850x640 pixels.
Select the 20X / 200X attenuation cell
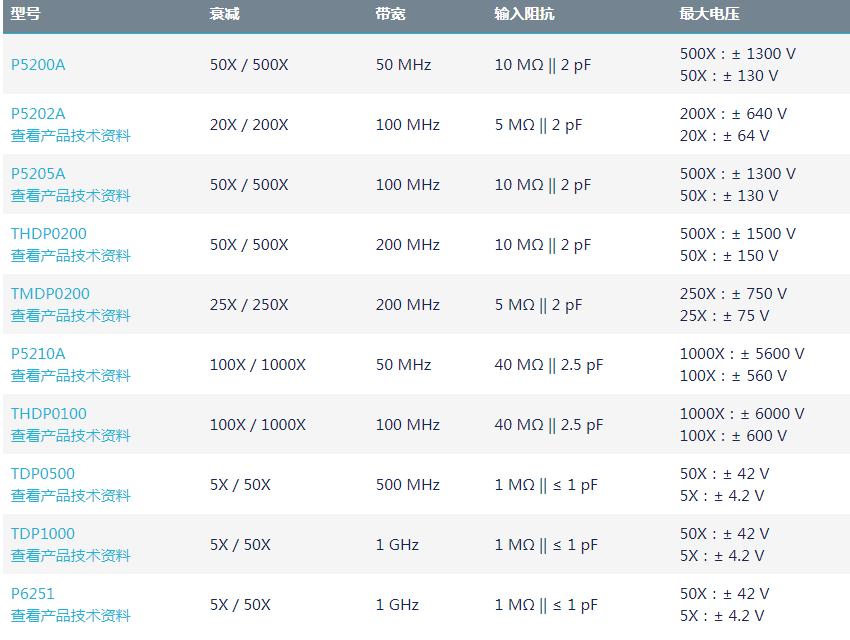(x=249, y=125)
